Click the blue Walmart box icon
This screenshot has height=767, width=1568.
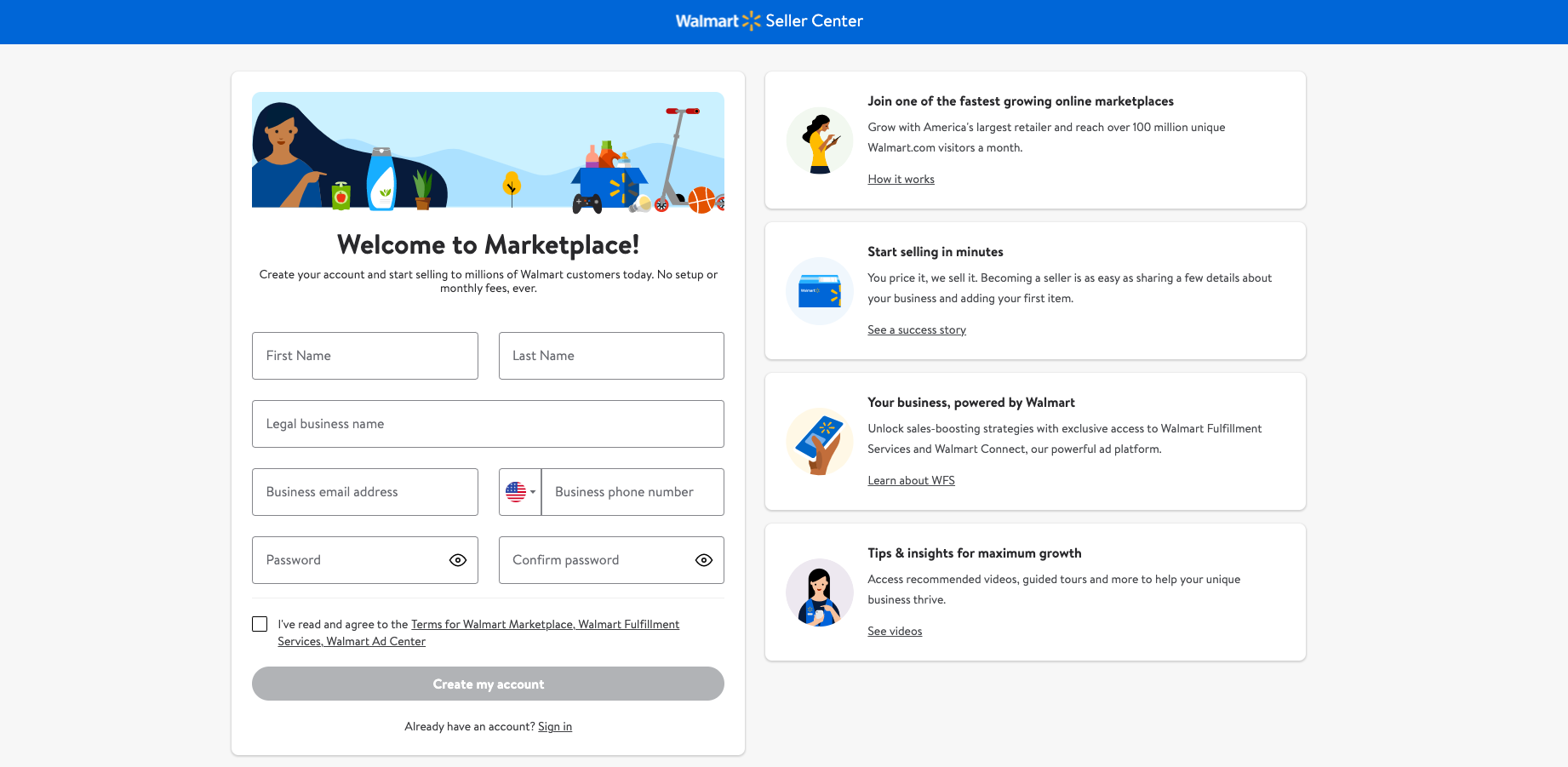[x=820, y=291]
